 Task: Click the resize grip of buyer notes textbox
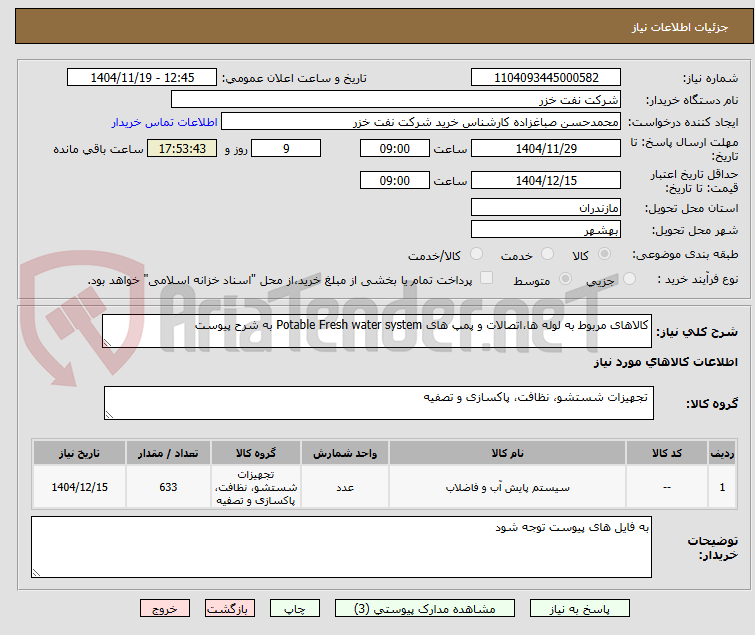click(37, 572)
